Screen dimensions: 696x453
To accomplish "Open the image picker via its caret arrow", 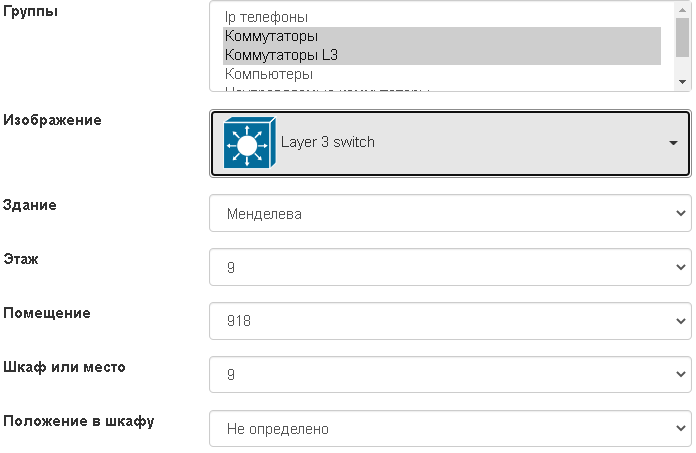I will tap(673, 143).
